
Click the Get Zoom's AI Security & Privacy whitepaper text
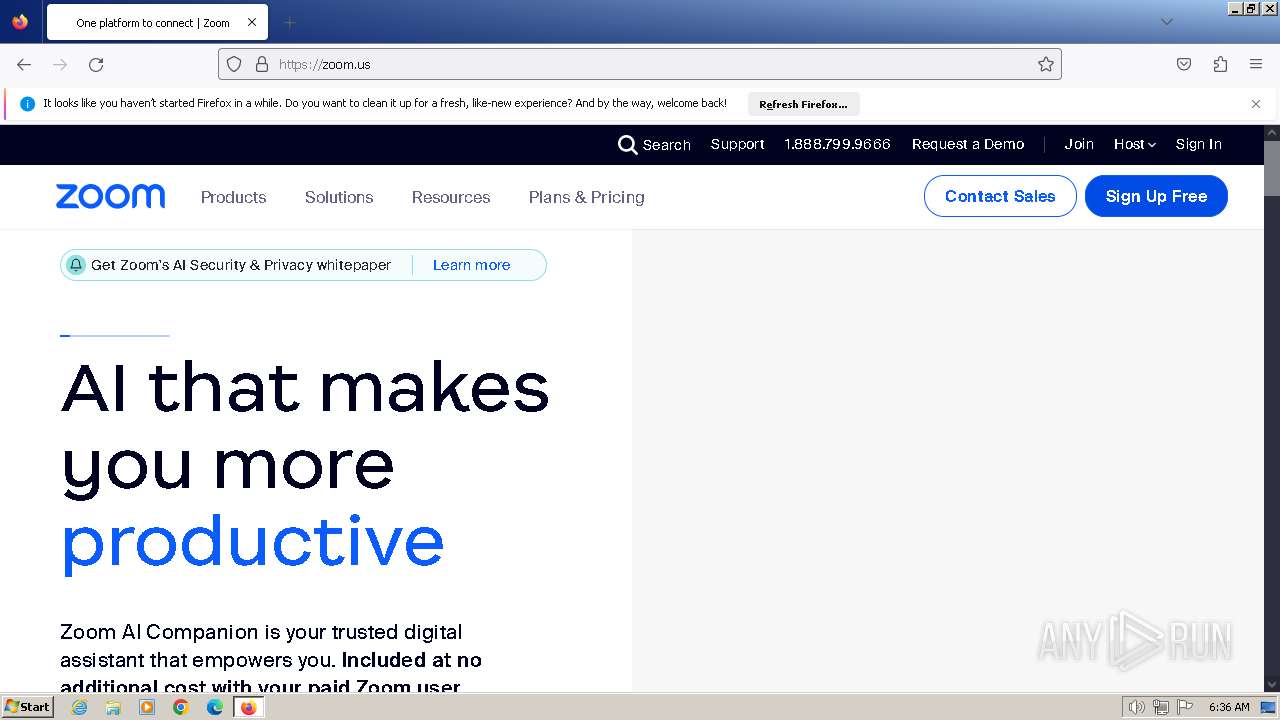(x=241, y=265)
